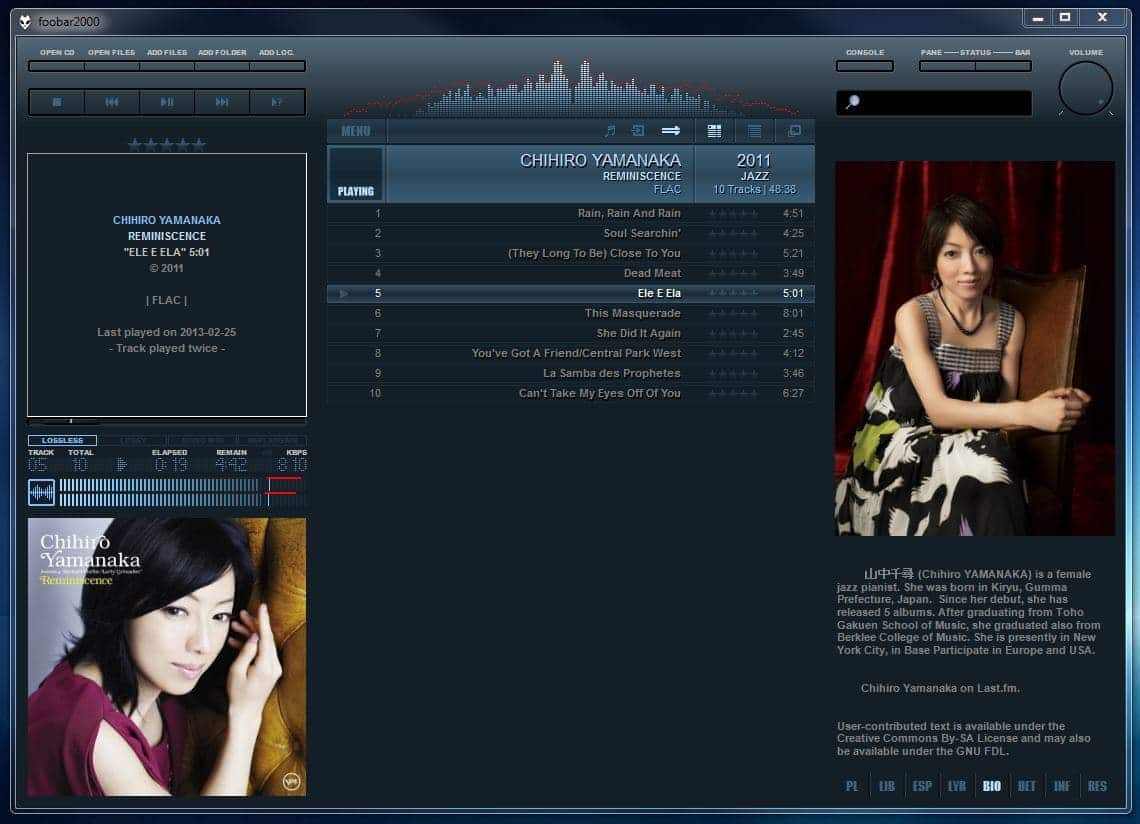Click the Add Loc. button
This screenshot has width=1140, height=824.
click(x=277, y=66)
